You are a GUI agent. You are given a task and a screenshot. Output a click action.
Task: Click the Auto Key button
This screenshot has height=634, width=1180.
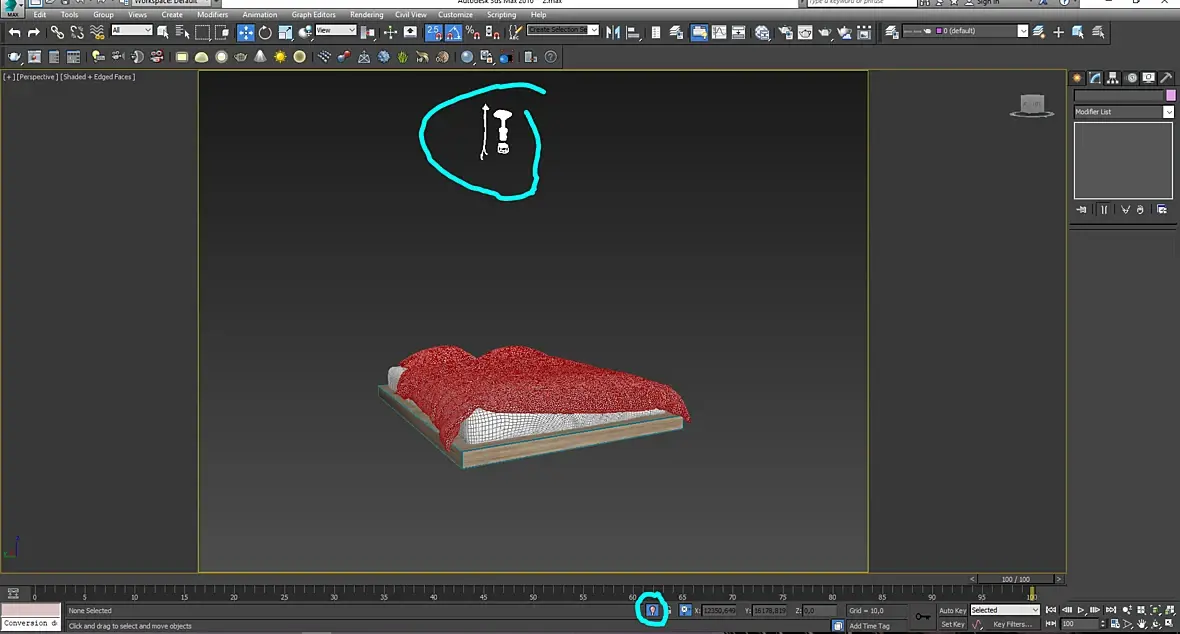[952, 610]
